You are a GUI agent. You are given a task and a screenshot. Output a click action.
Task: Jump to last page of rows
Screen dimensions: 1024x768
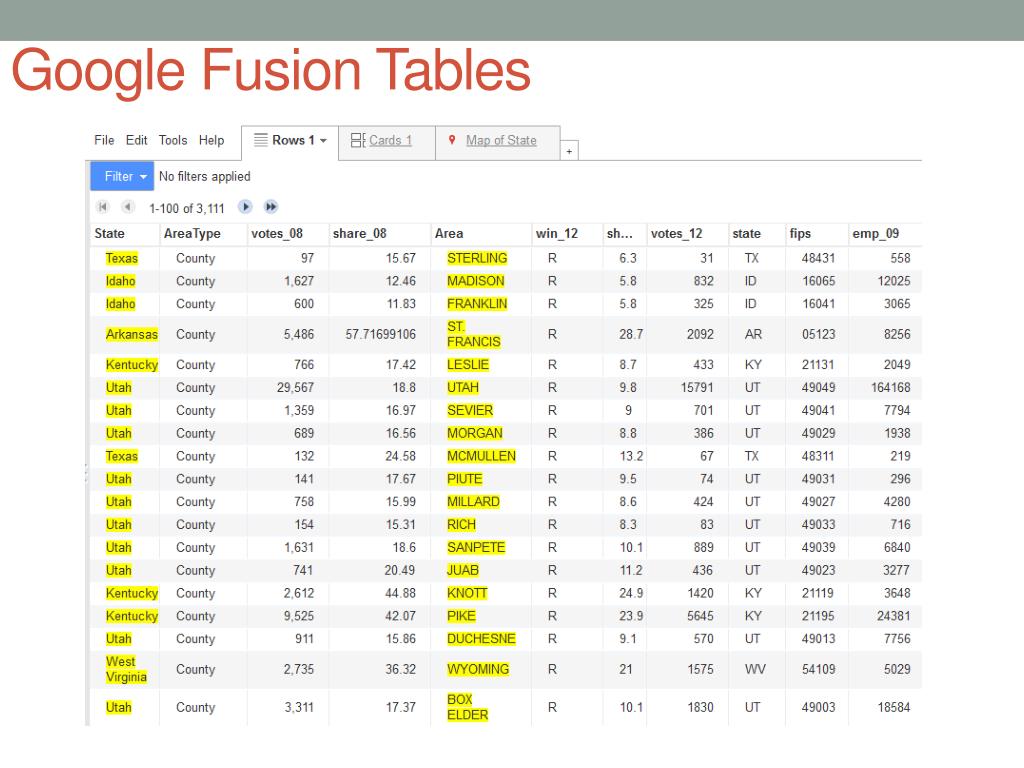pyautogui.click(x=271, y=207)
